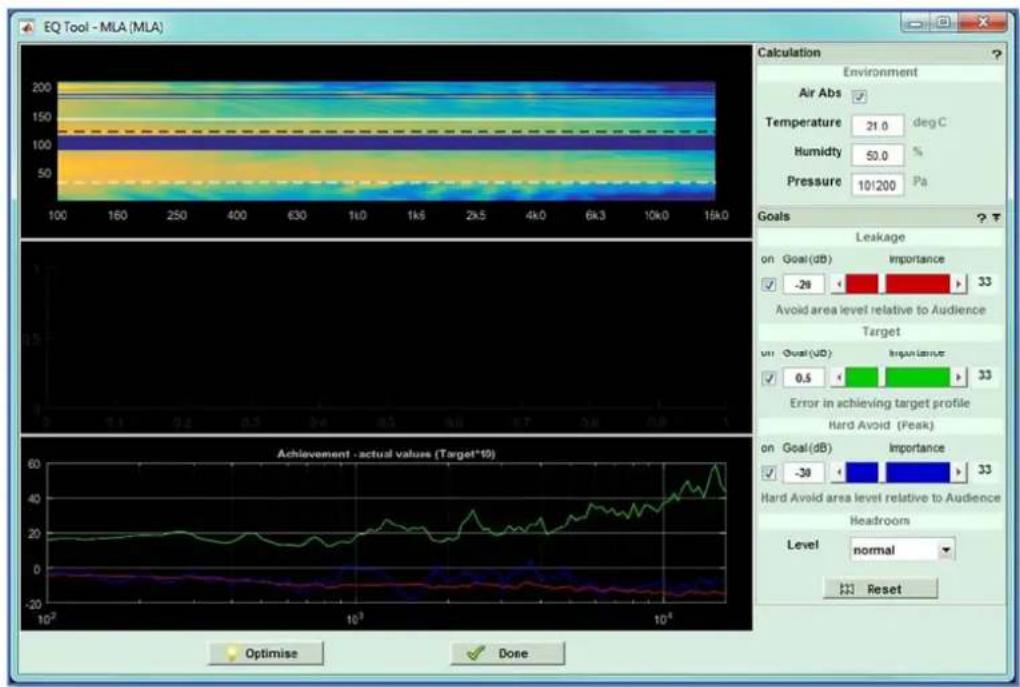The width and height of the screenshot is (1020, 687).
Task: Disable the Leakage goal checkbox
Action: click(769, 284)
